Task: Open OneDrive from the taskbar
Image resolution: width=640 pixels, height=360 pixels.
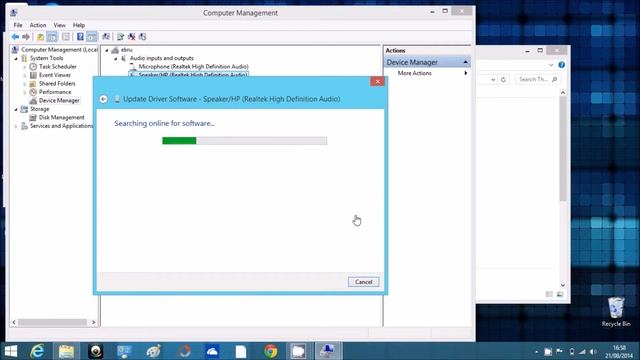Action: pyautogui.click(x=213, y=351)
